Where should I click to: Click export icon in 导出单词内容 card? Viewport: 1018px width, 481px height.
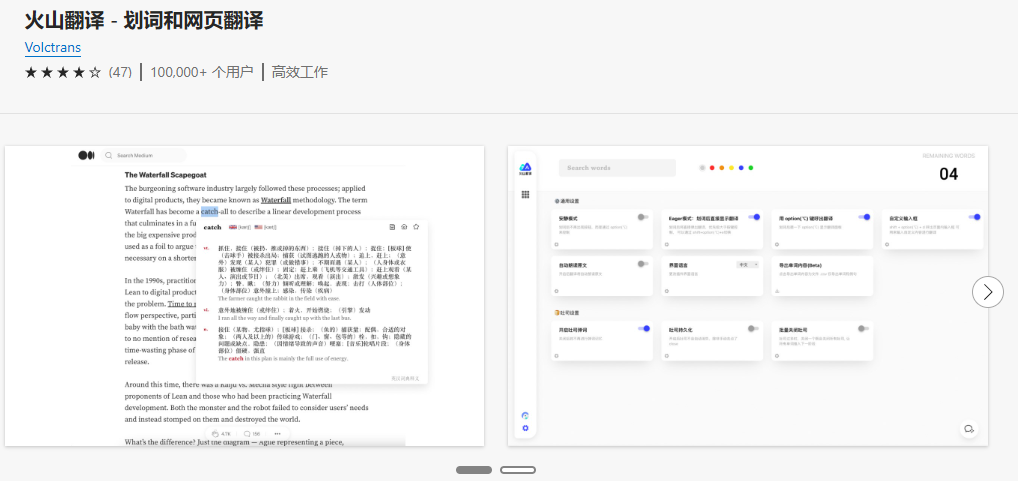pyautogui.click(x=777, y=291)
